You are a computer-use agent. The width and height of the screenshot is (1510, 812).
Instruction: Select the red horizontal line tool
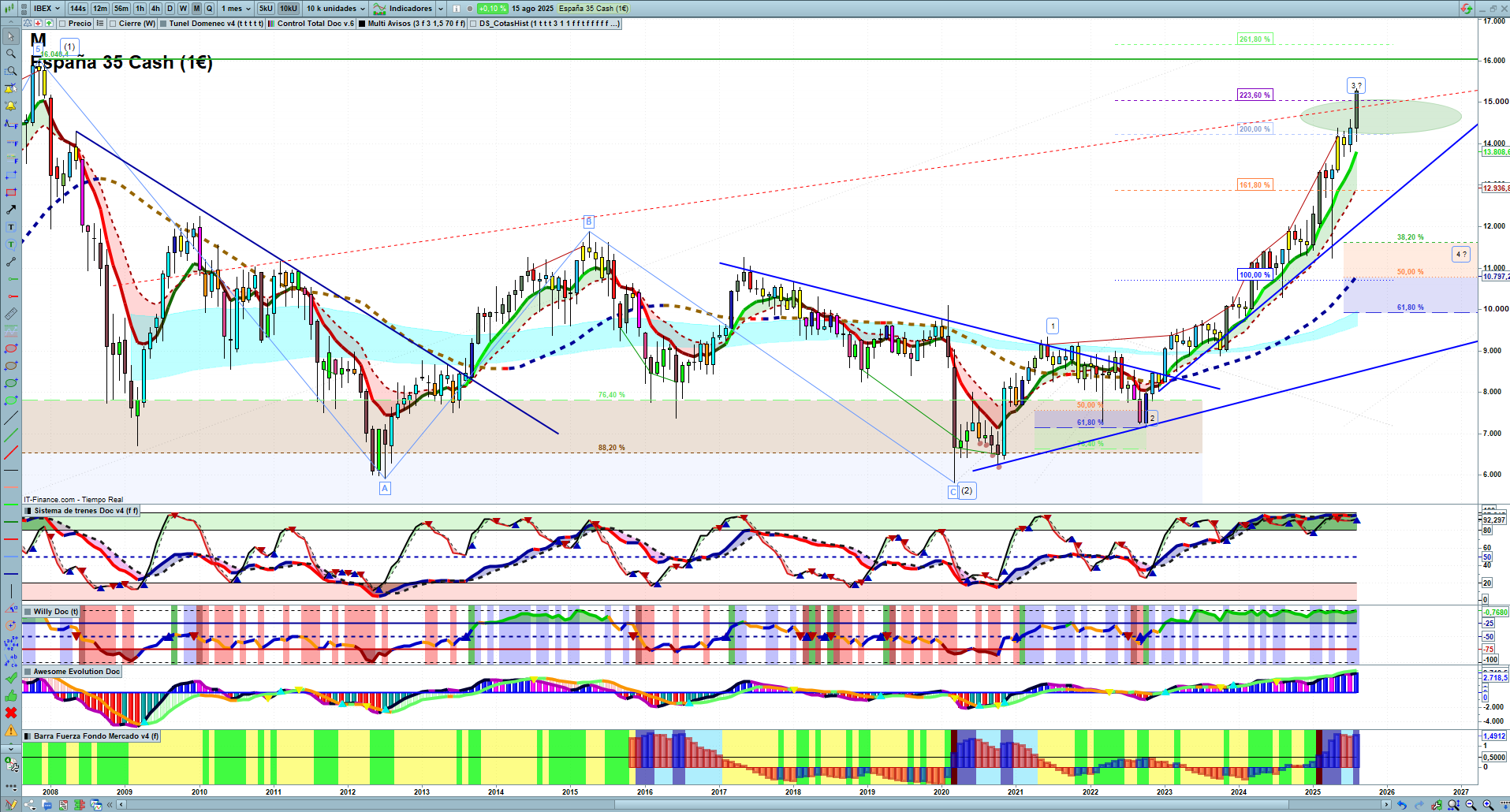click(x=11, y=296)
